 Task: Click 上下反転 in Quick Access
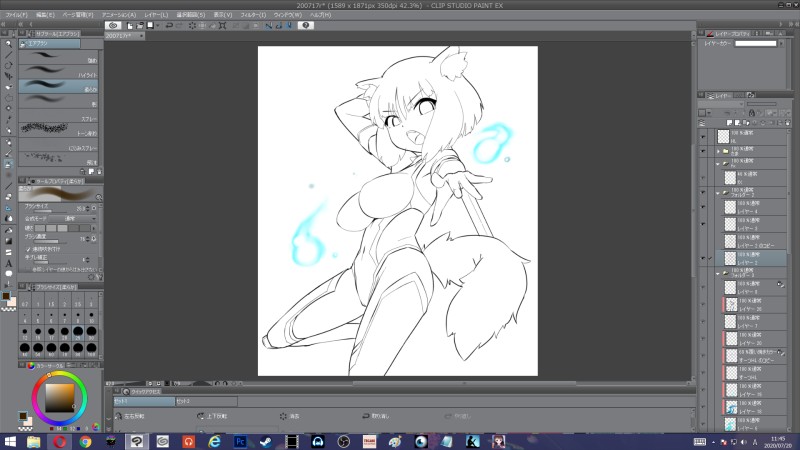[212, 416]
